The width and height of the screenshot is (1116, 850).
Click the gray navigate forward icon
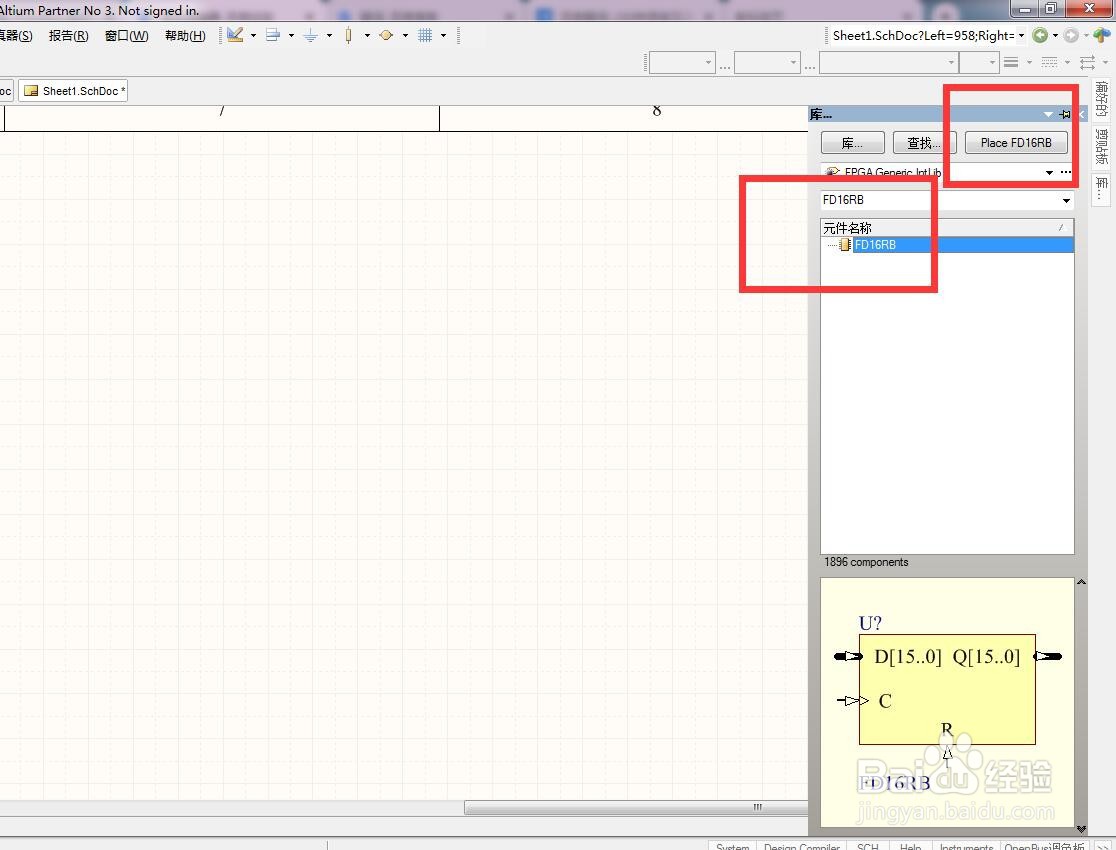point(1071,36)
